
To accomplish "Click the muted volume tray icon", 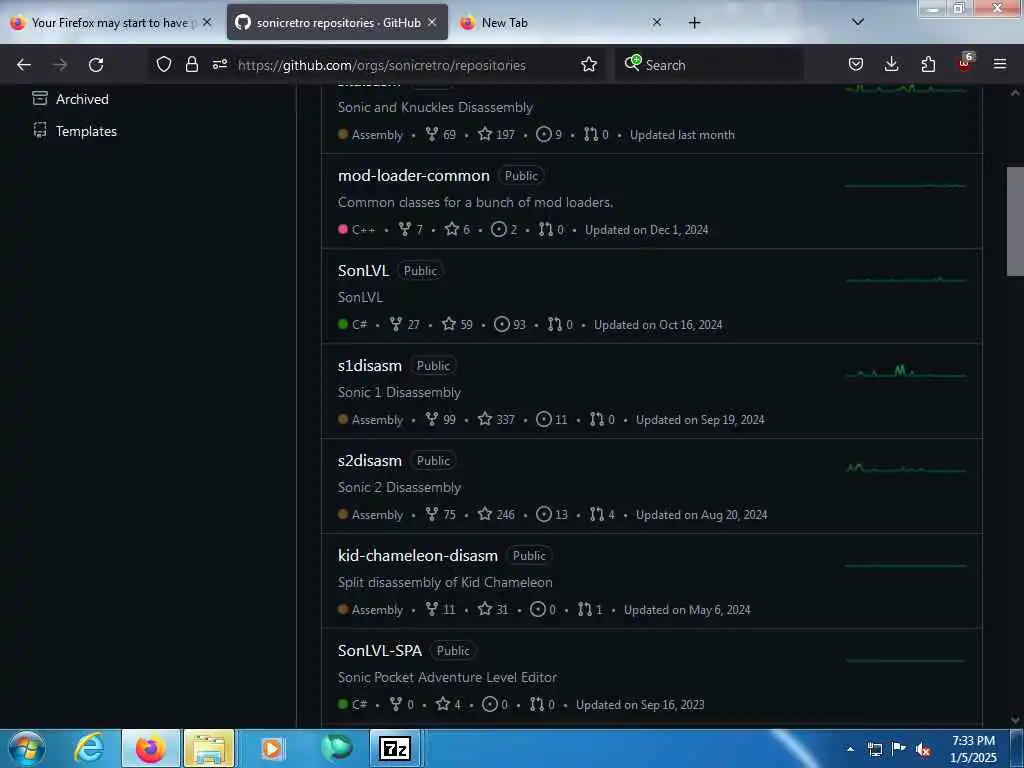I will pyautogui.click(x=923, y=750).
